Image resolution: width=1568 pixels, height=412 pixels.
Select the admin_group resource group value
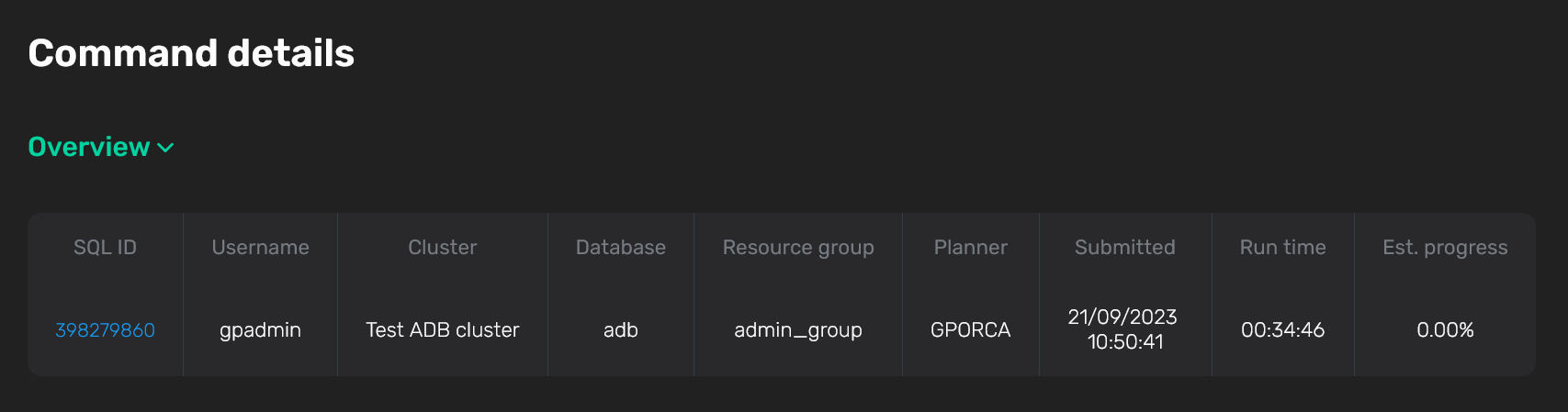(x=797, y=330)
